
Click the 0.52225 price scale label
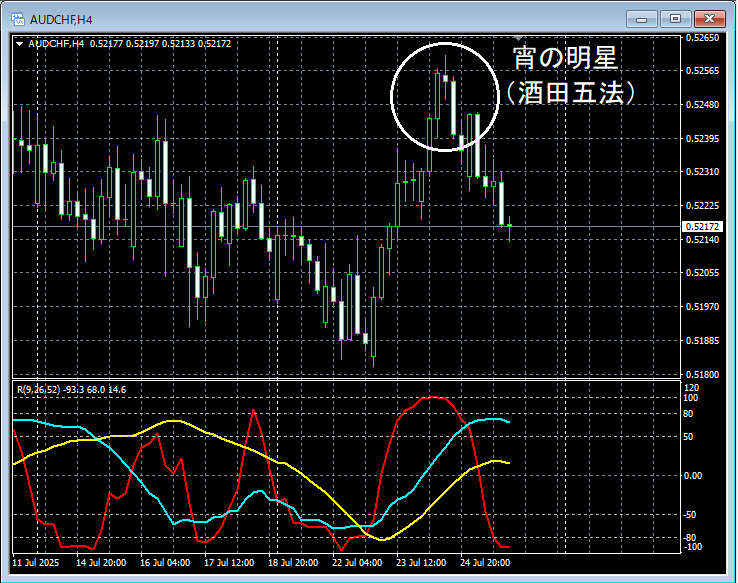click(x=703, y=206)
